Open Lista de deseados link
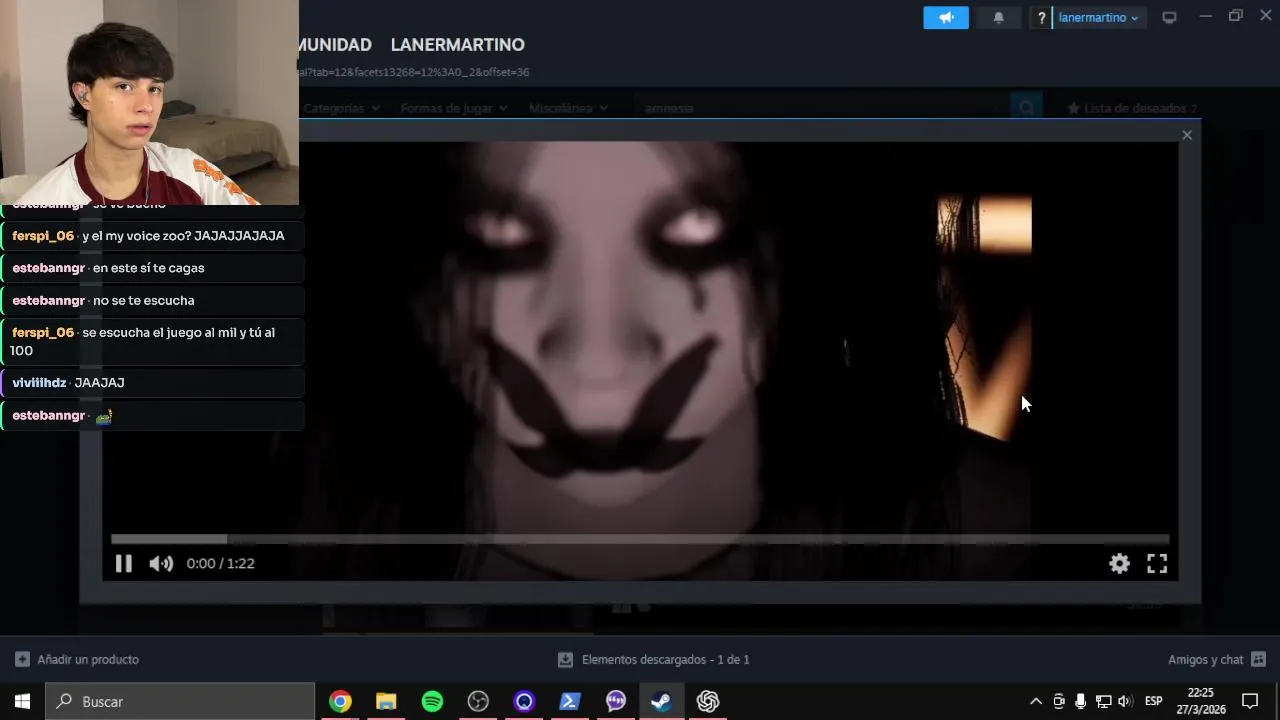This screenshot has height=720, width=1280. tap(1132, 108)
